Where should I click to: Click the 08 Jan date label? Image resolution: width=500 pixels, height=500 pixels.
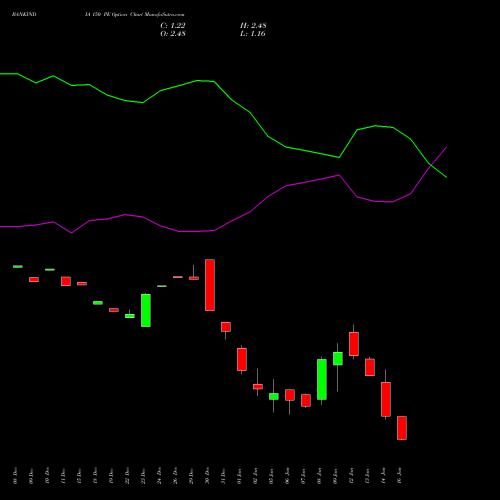(319, 476)
